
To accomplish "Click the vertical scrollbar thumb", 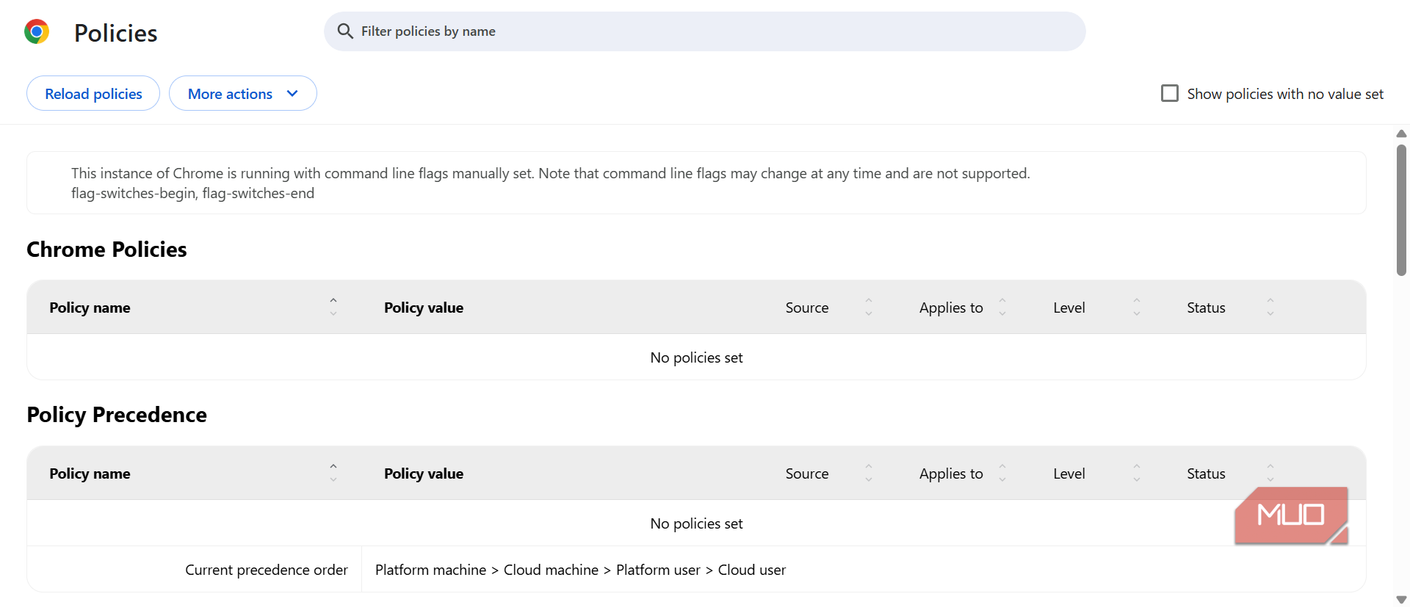I will click(1401, 208).
